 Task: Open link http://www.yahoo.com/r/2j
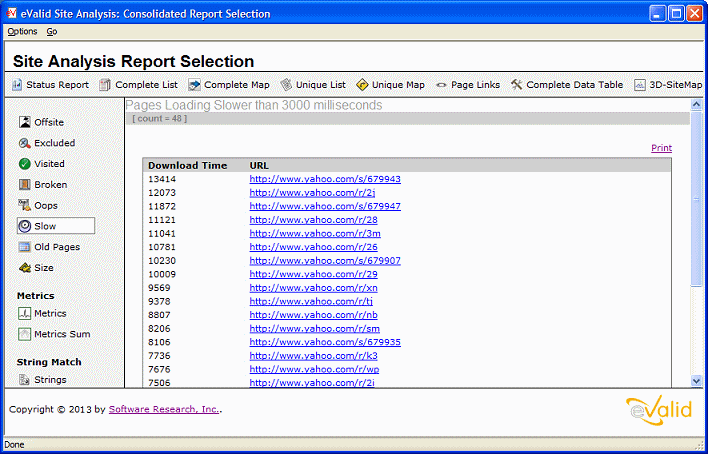(x=312, y=193)
